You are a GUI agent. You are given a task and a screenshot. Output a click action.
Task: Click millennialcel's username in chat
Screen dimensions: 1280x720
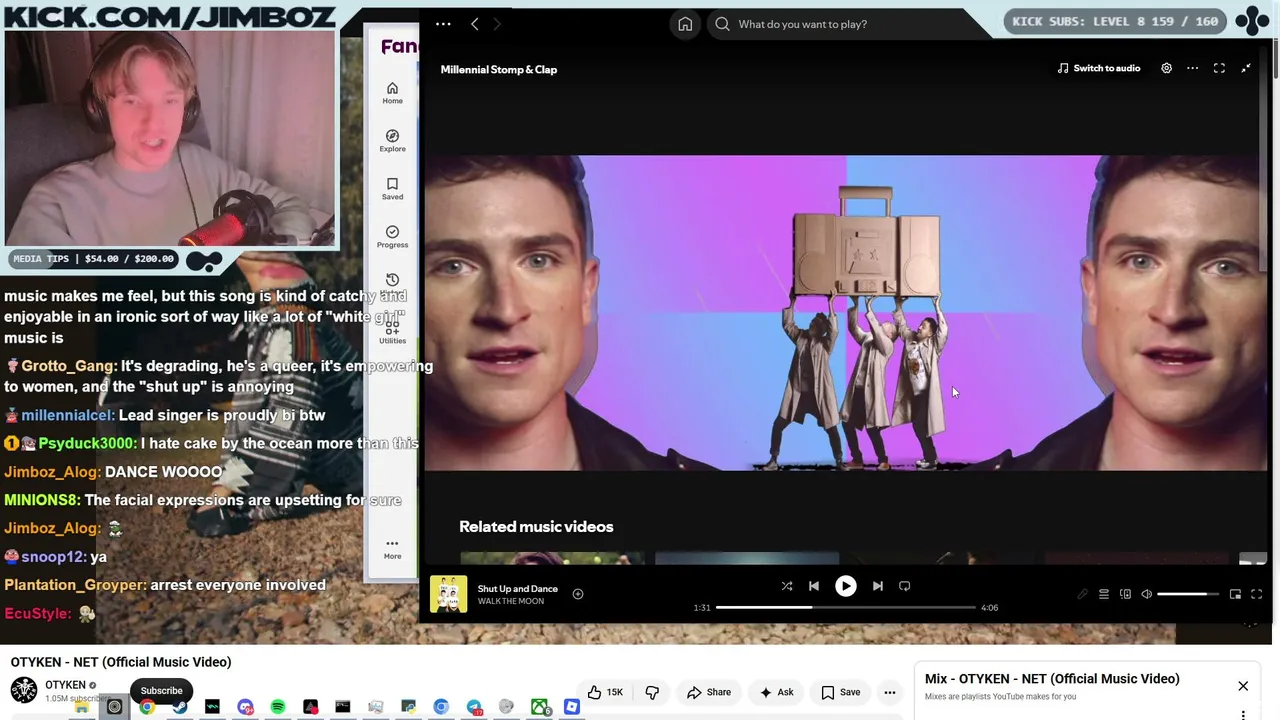pyautogui.click(x=68, y=415)
